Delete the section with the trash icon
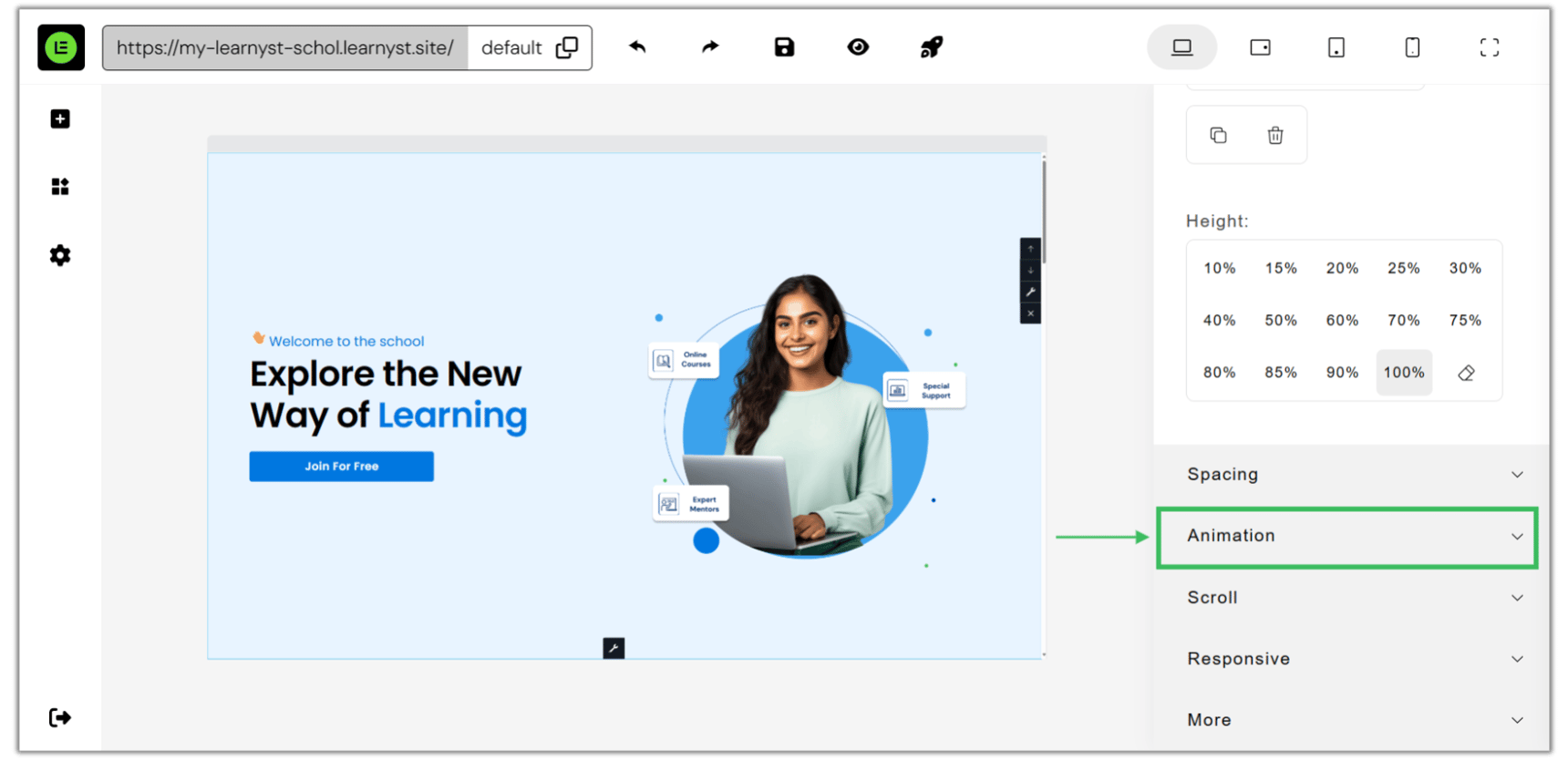The image size is (1568, 760). point(1275,136)
